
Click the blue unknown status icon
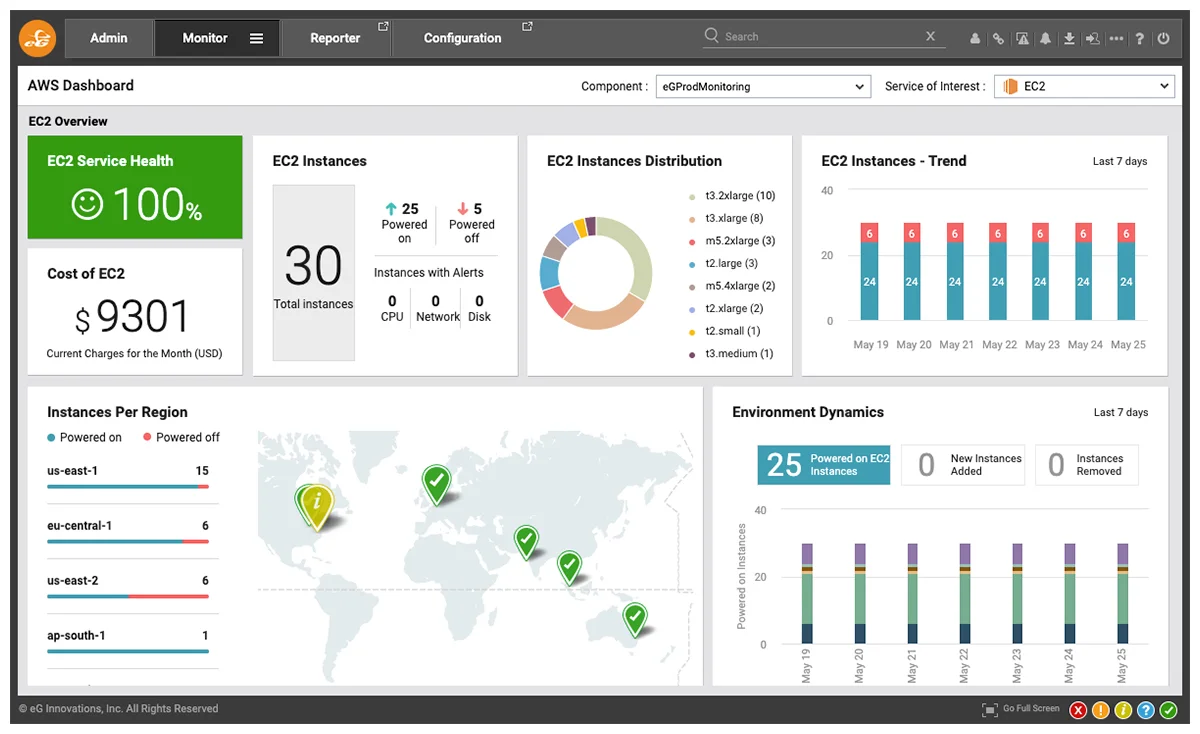[x=1145, y=710]
